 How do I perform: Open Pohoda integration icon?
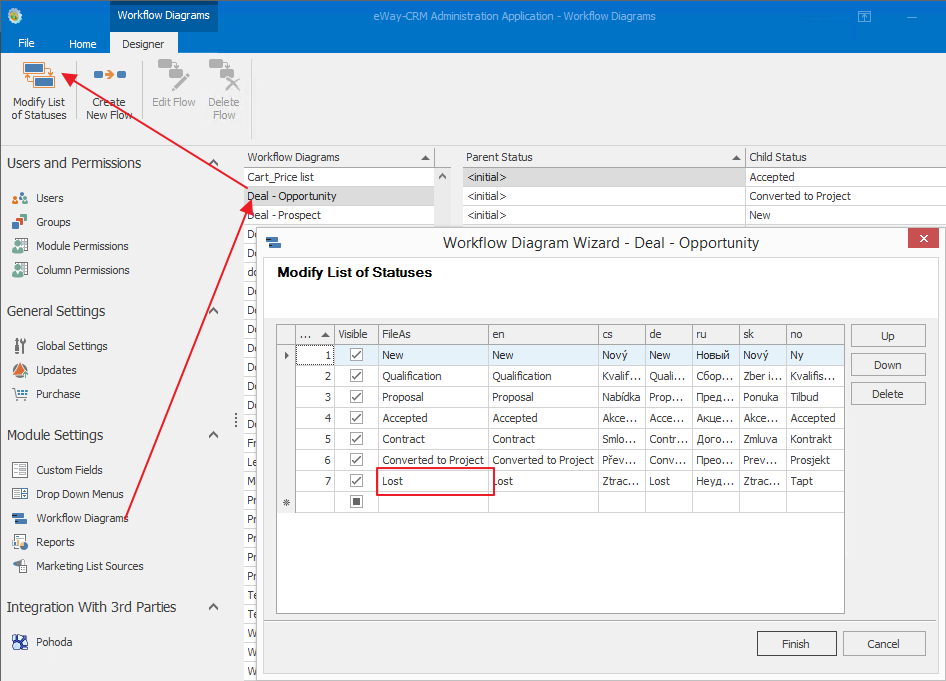(20, 642)
